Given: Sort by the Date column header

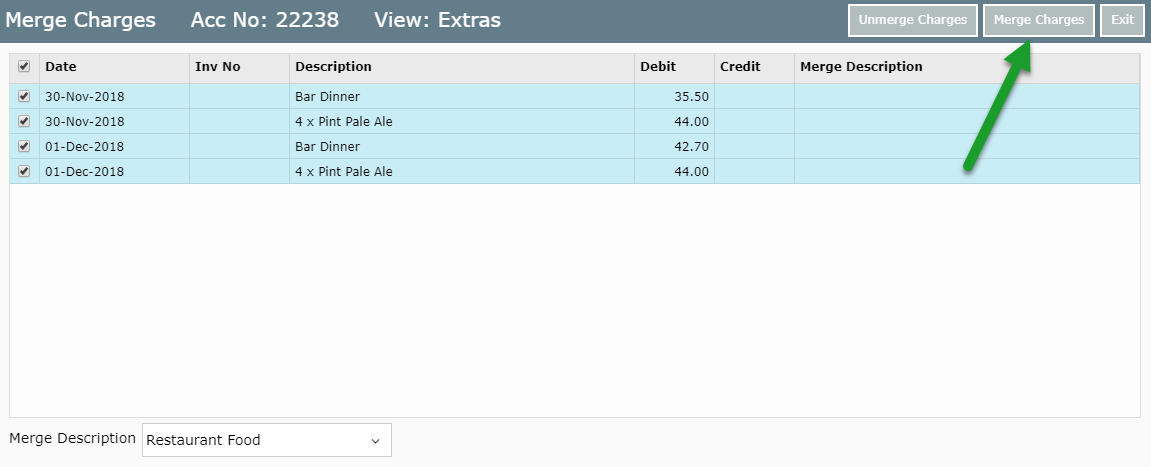Looking at the screenshot, I should point(61,67).
